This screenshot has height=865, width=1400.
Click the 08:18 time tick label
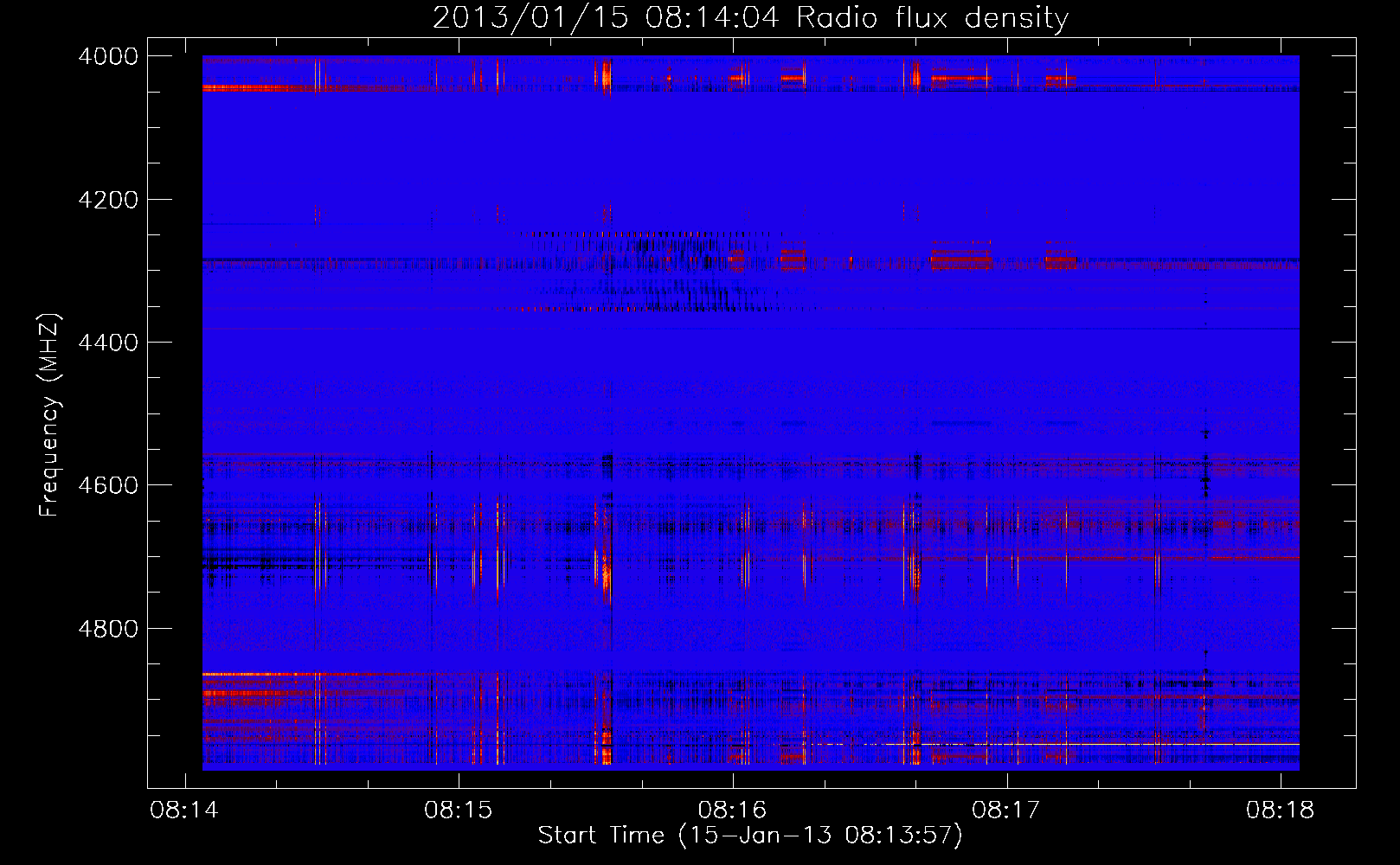click(x=1281, y=811)
